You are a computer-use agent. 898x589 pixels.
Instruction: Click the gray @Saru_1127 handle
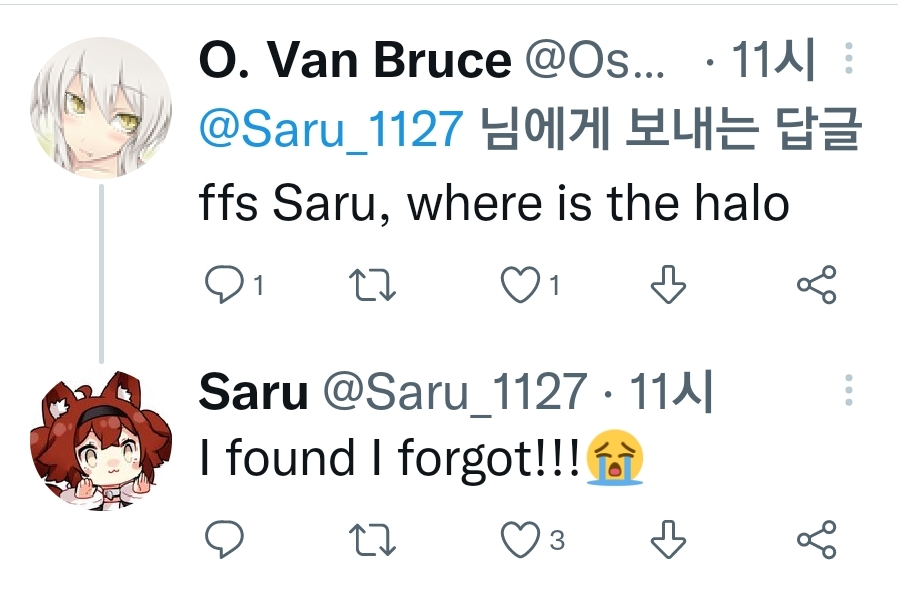pos(452,392)
